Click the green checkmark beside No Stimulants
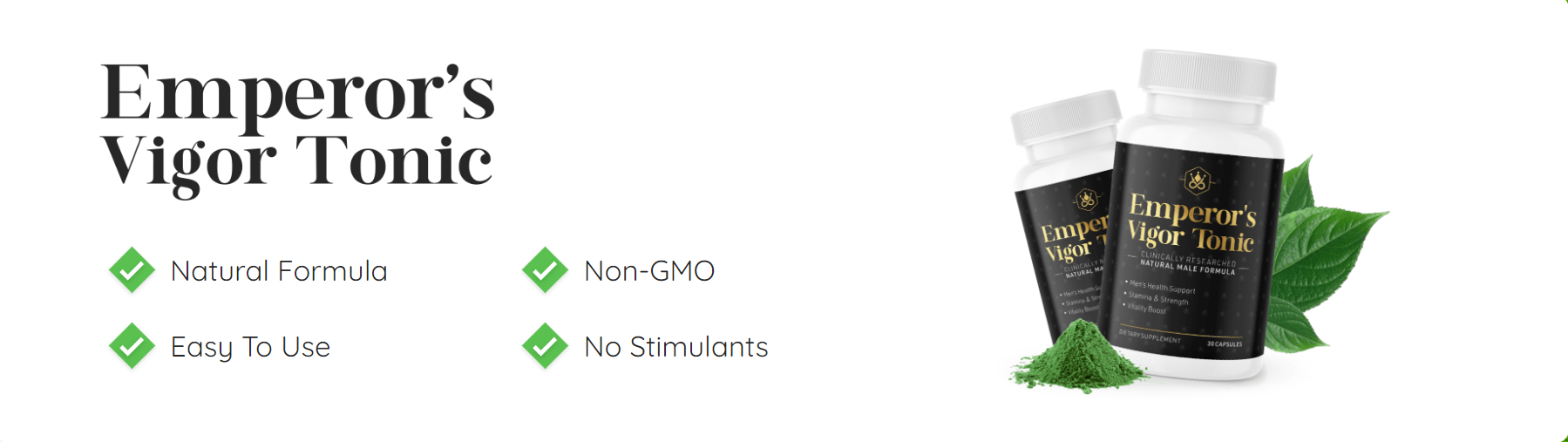Screen dimensions: 1568x442 tap(545, 346)
